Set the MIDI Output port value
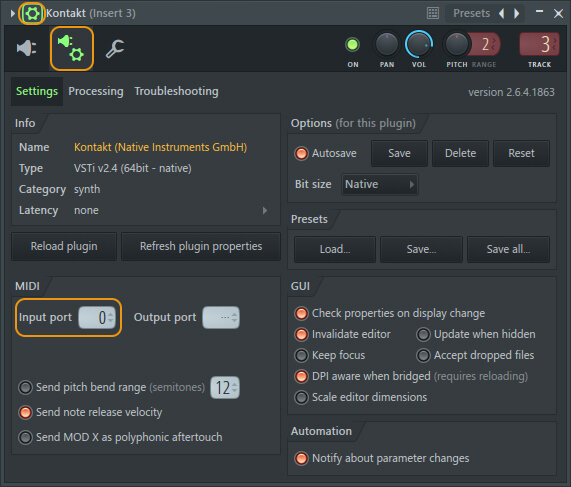The width and height of the screenshot is (571, 487). pyautogui.click(x=221, y=318)
